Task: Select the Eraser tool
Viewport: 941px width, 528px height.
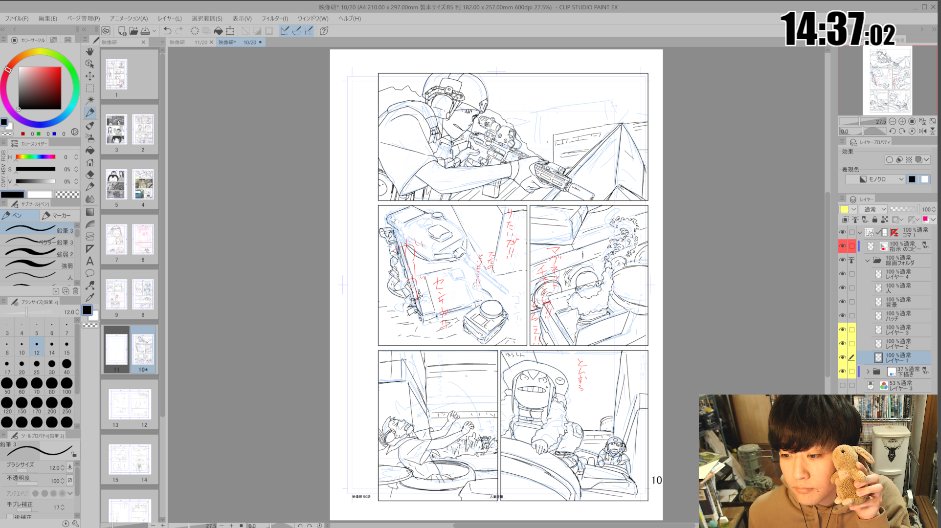Action: pos(90,175)
